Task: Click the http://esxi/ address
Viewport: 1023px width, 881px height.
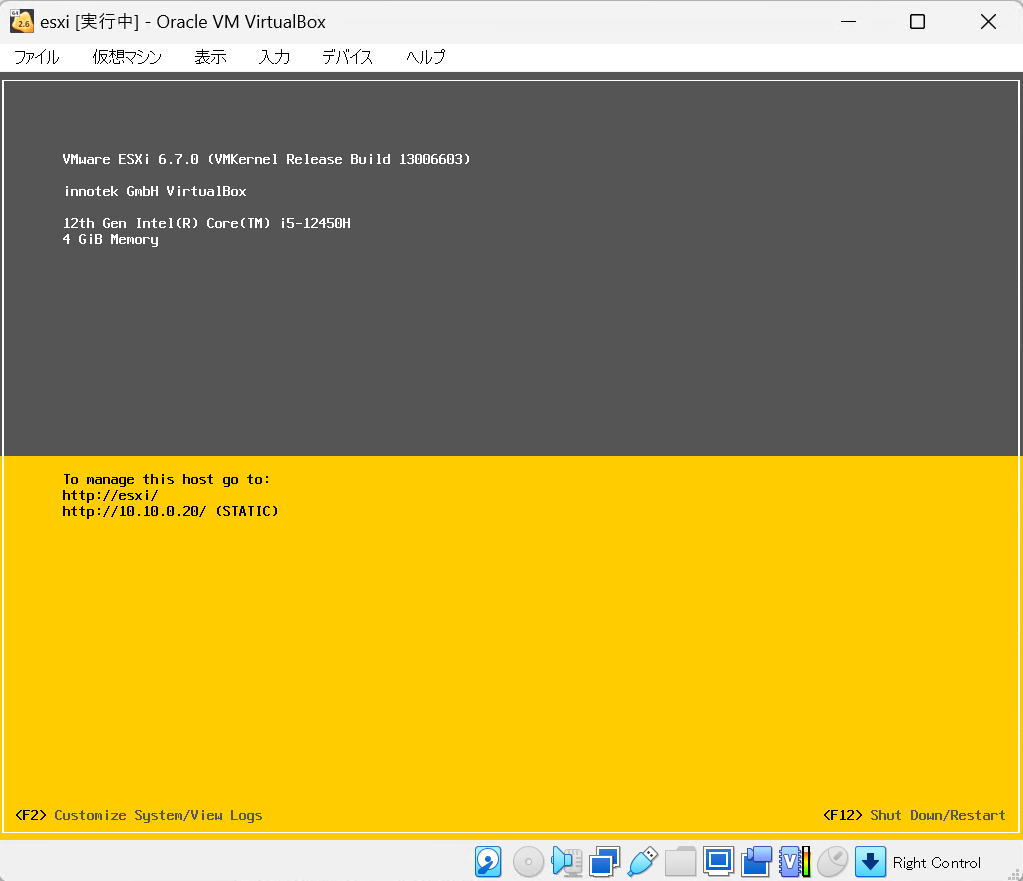Action: pos(110,496)
